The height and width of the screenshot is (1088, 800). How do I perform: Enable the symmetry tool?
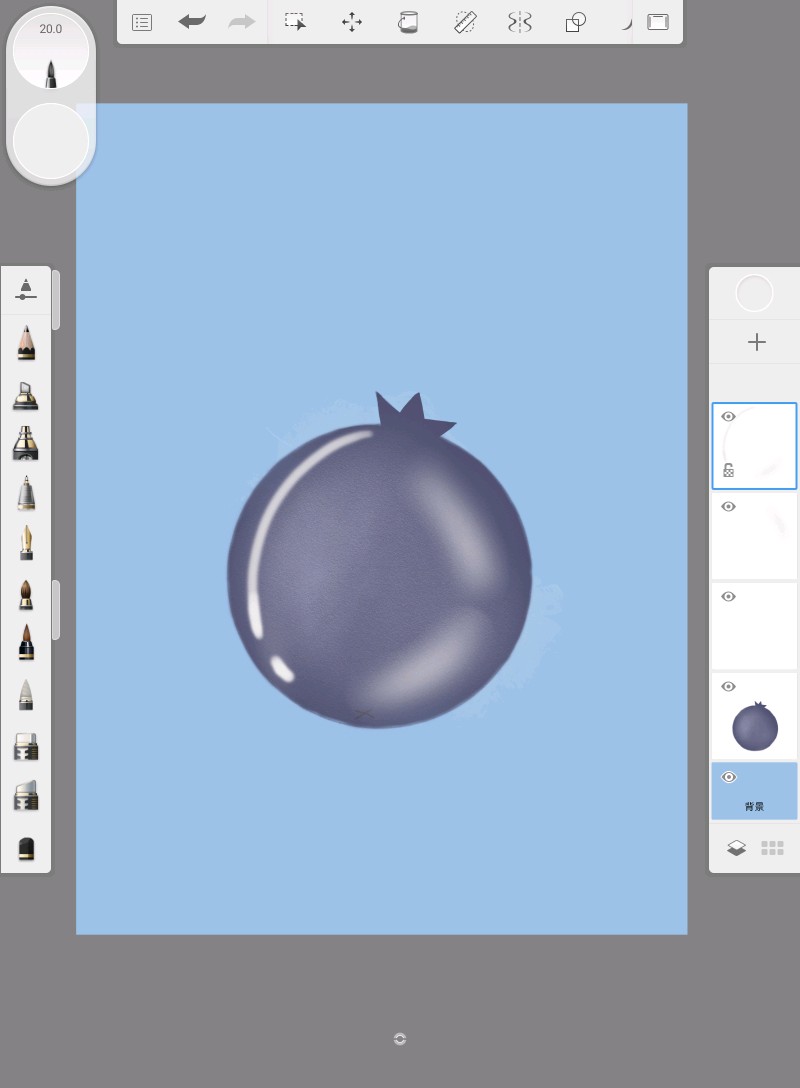coord(520,22)
